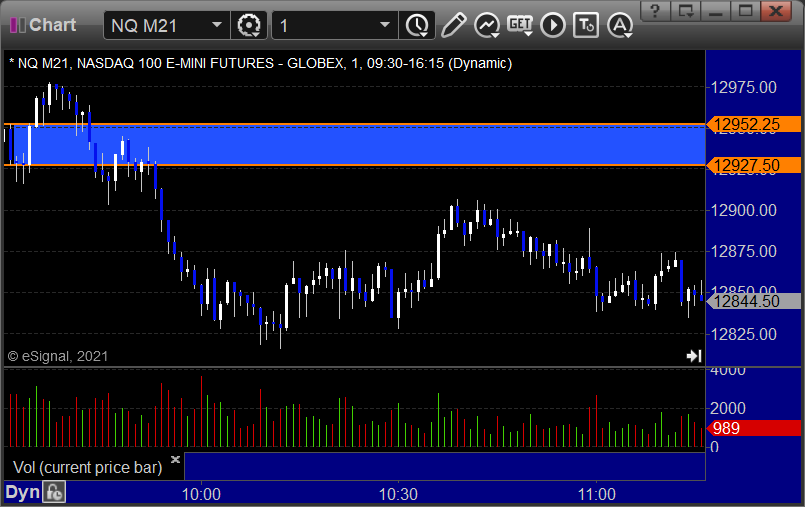Close the chart window

point(776,11)
